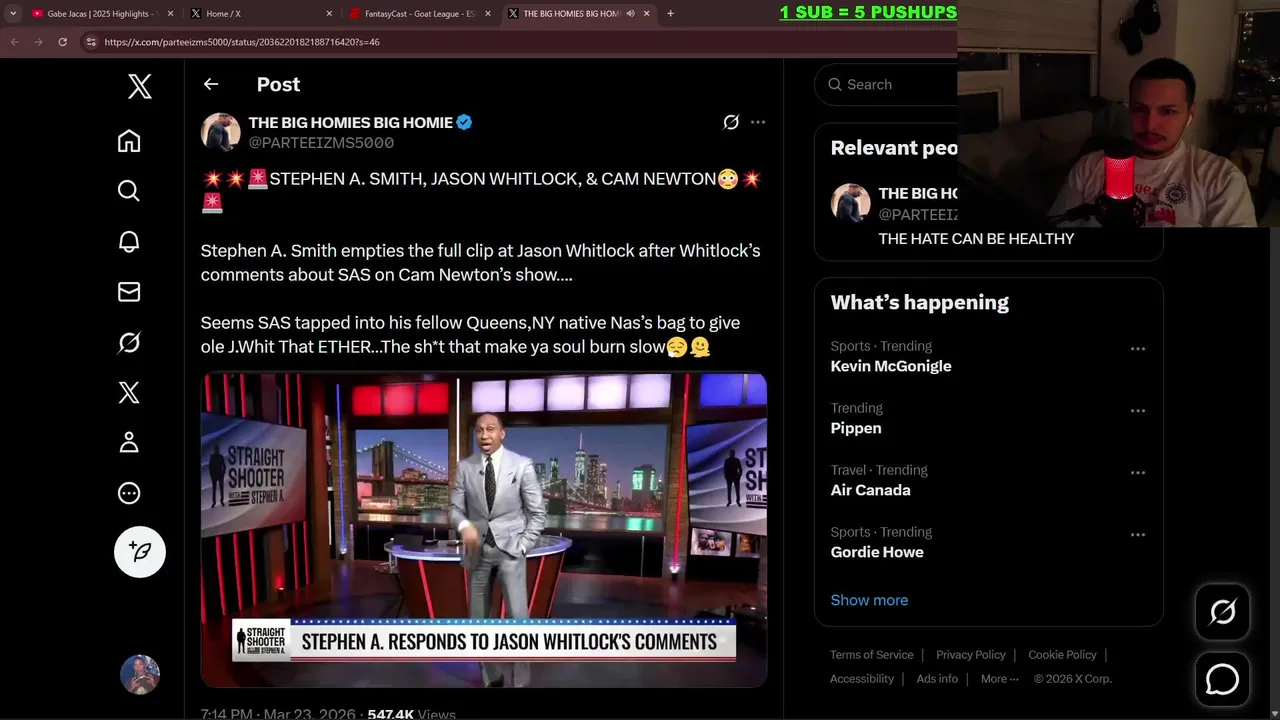Open Pippen trending topic
The width and height of the screenshot is (1280, 720).
coord(856,428)
